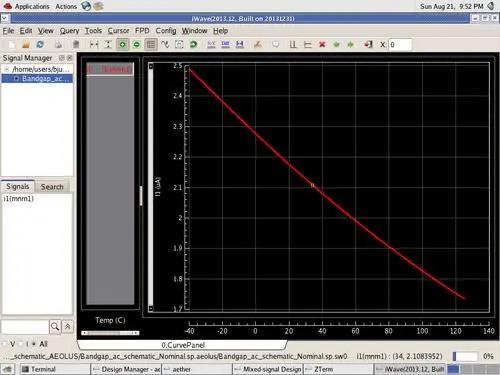The height and width of the screenshot is (375, 500).
Task: Select the All radio button filter
Action: (34, 344)
